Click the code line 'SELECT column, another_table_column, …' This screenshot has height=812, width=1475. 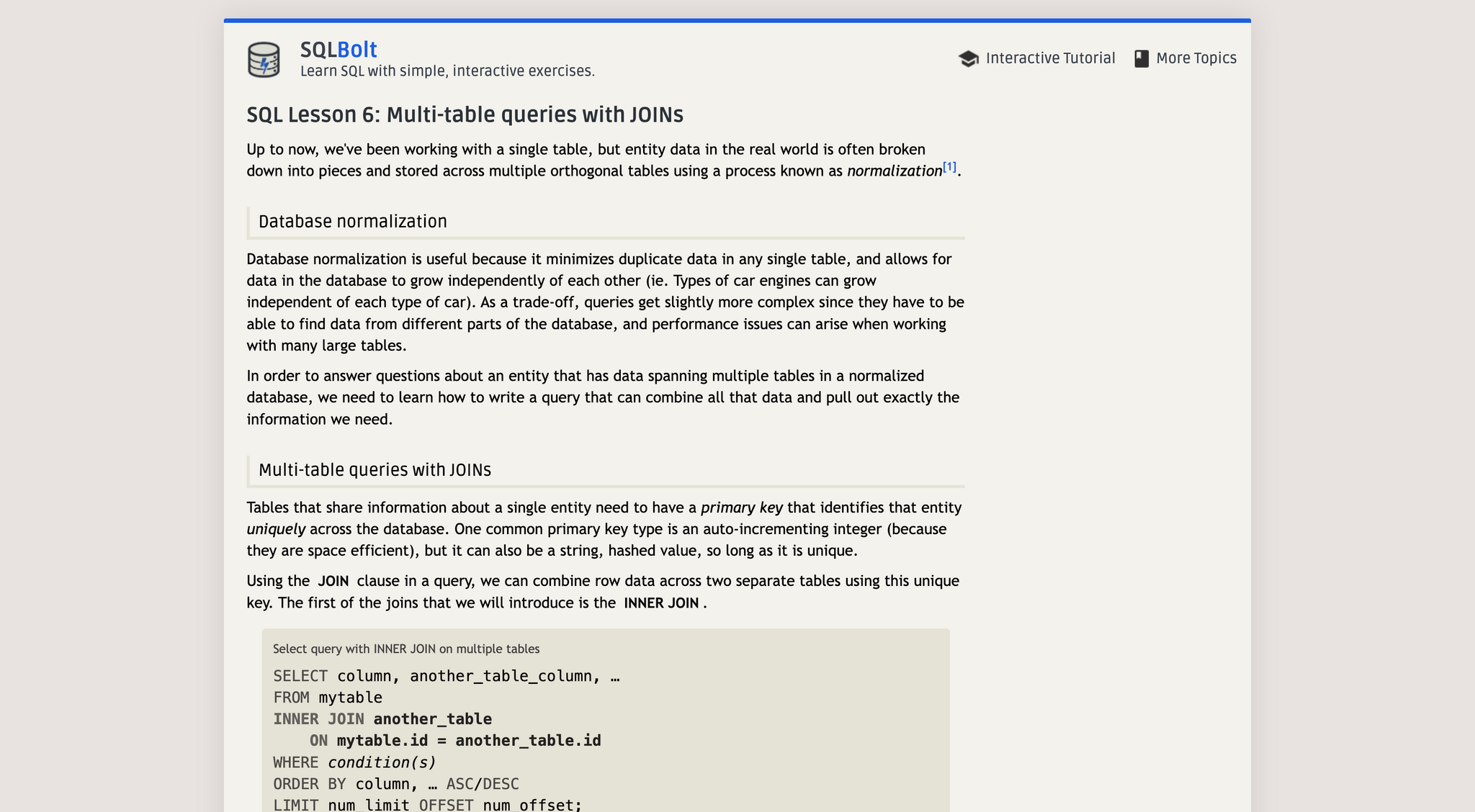447,677
